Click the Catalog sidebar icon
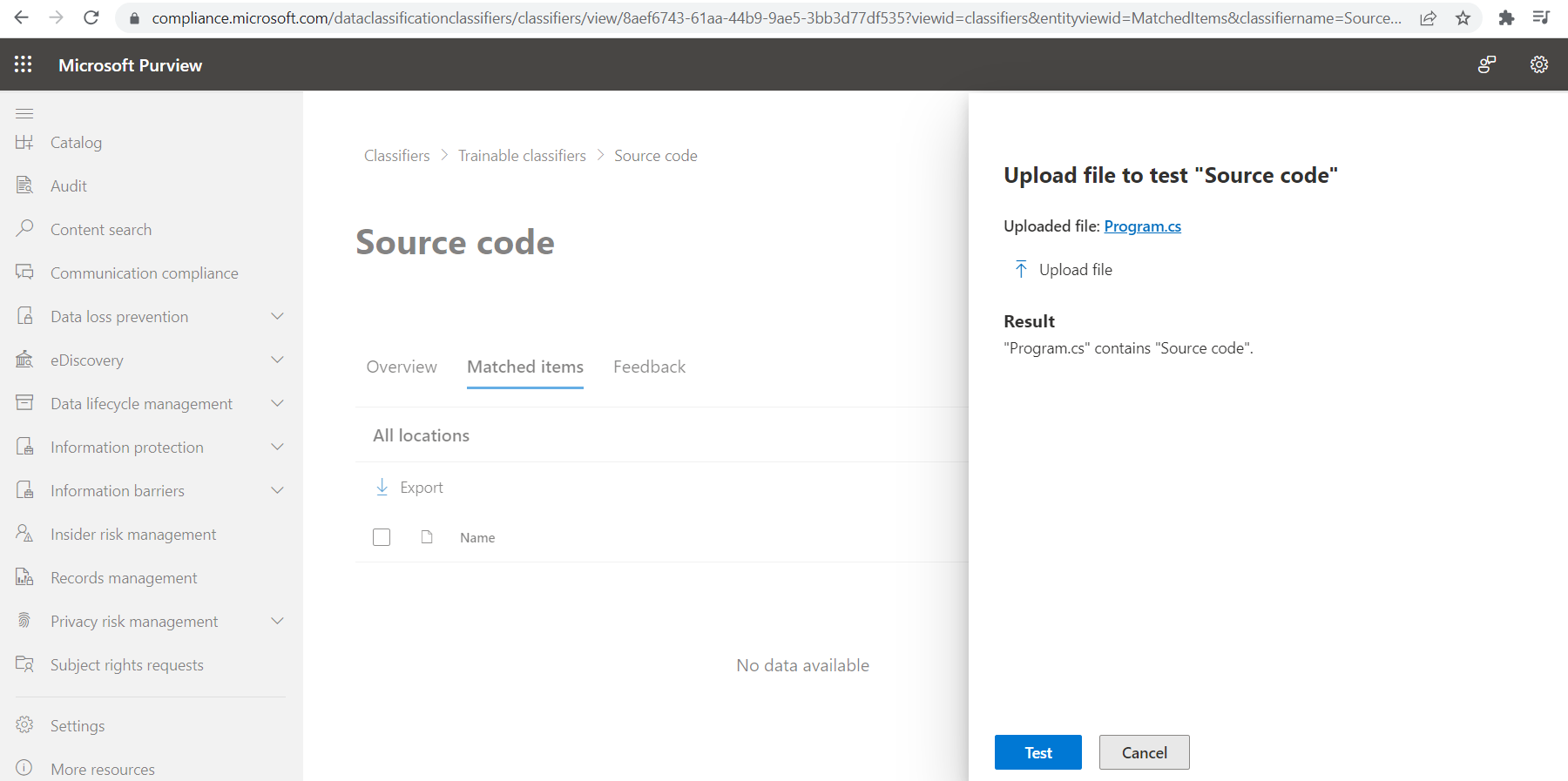The width and height of the screenshot is (1568, 781). [x=24, y=142]
